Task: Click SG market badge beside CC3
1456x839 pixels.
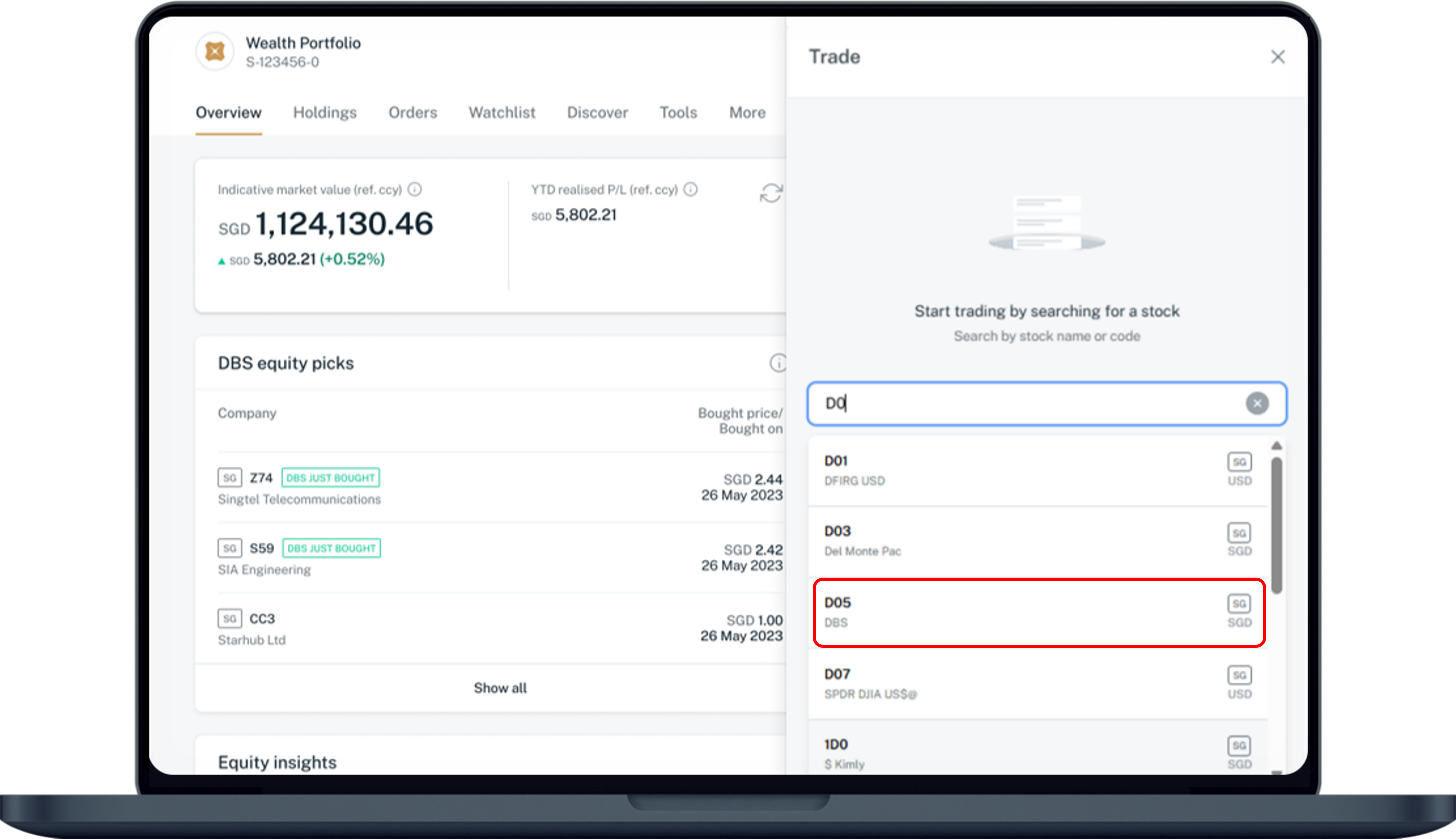Action: (229, 618)
